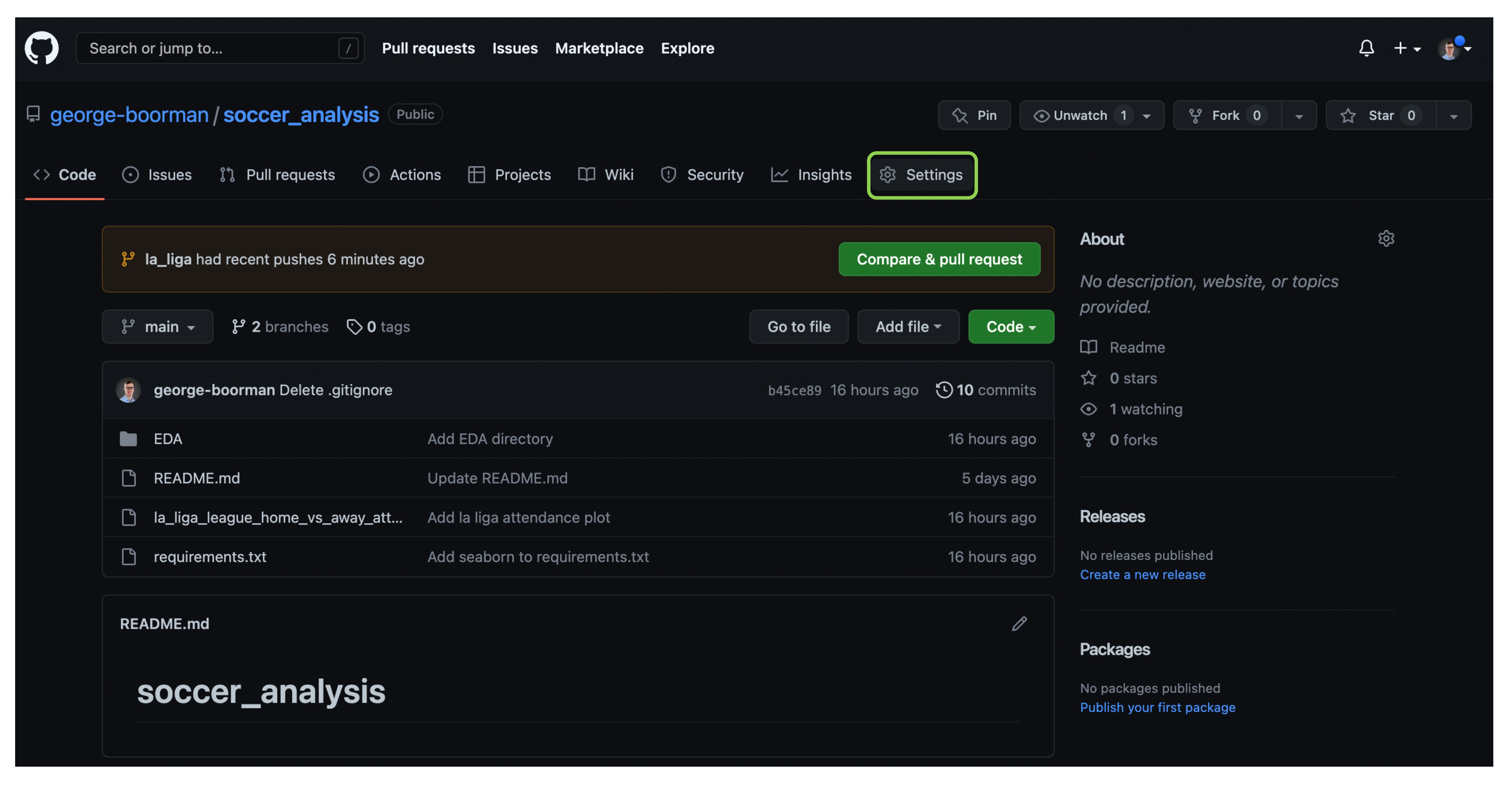Switch to the repository Issues tab

coord(157,175)
